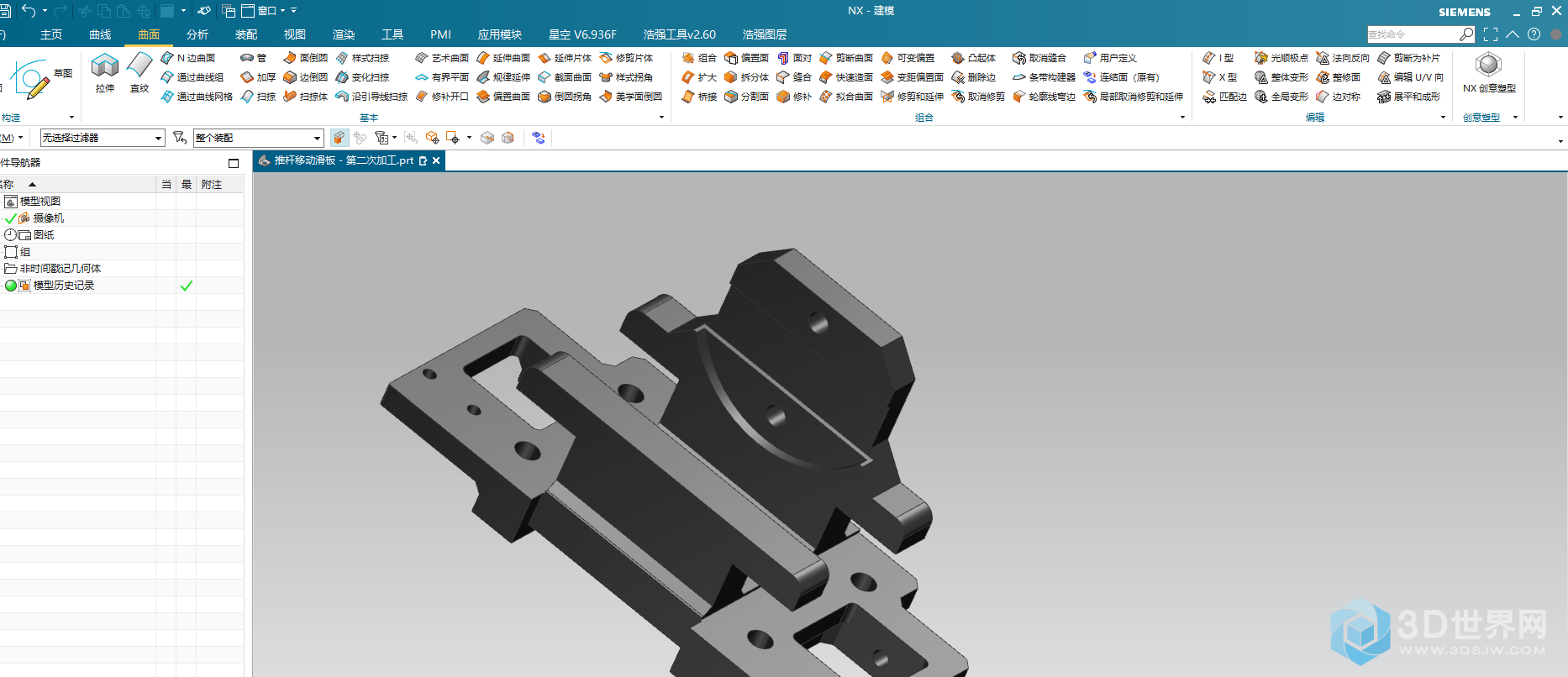Viewport: 1568px width, 677px height.
Task: Click the 桥接 bridge surface tool
Action: click(x=699, y=97)
